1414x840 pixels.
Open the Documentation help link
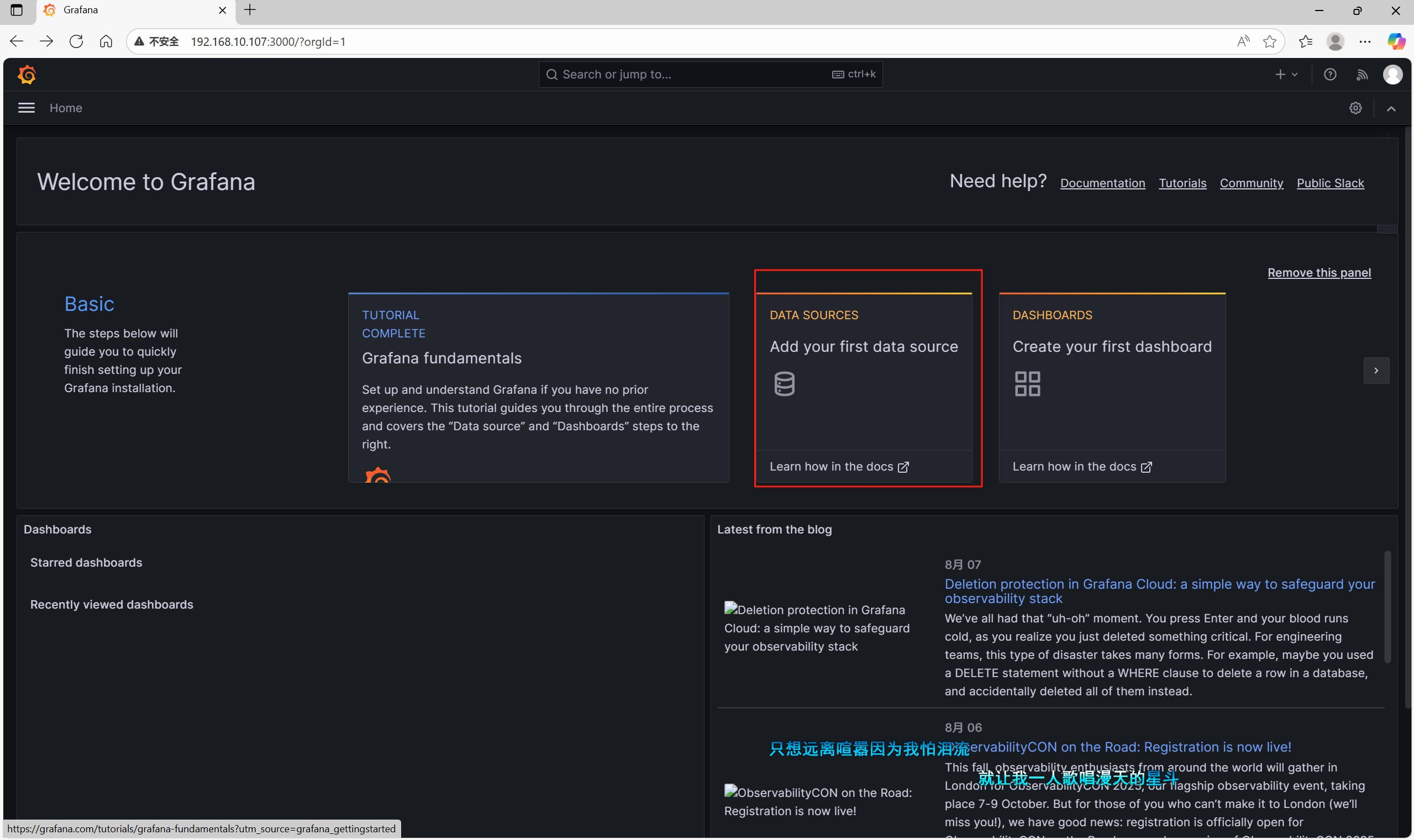point(1102,183)
